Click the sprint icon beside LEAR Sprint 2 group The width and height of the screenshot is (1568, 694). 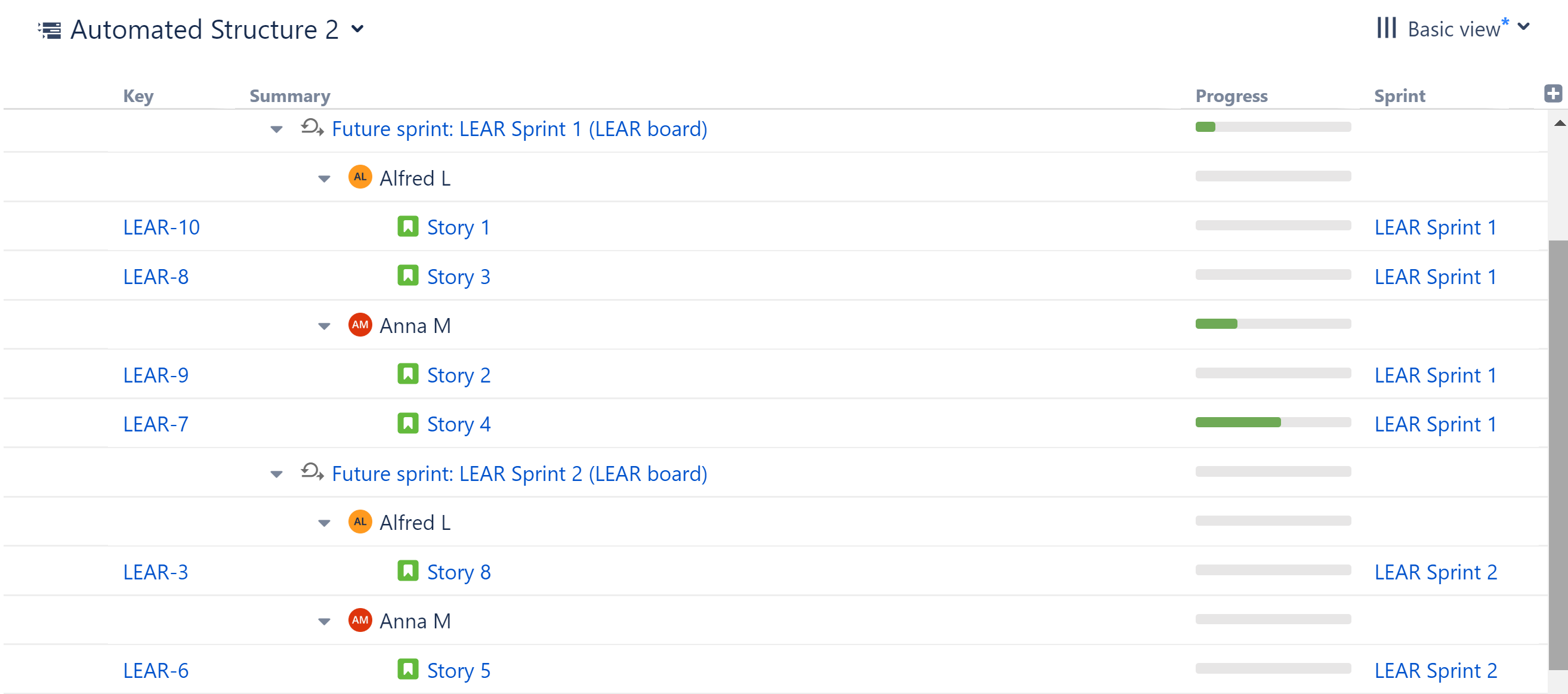(313, 473)
